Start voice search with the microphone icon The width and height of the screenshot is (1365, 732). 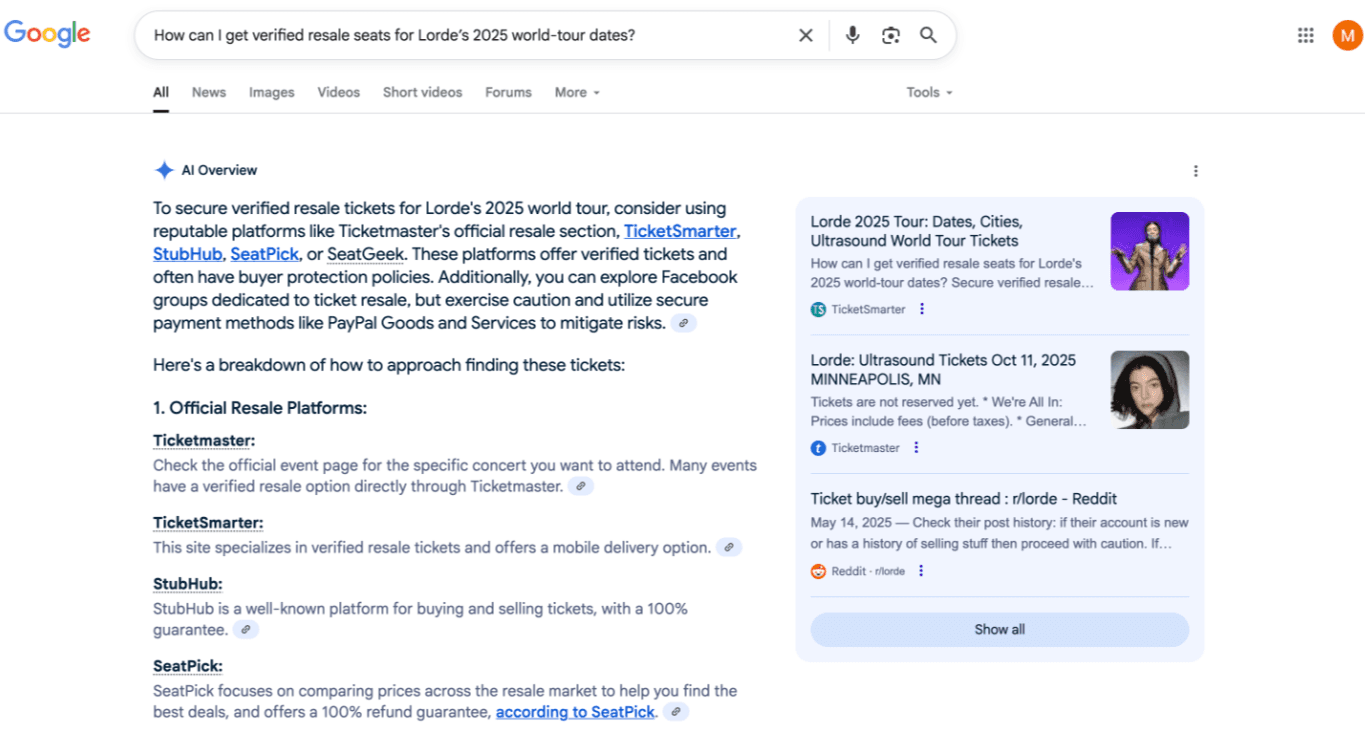852,35
